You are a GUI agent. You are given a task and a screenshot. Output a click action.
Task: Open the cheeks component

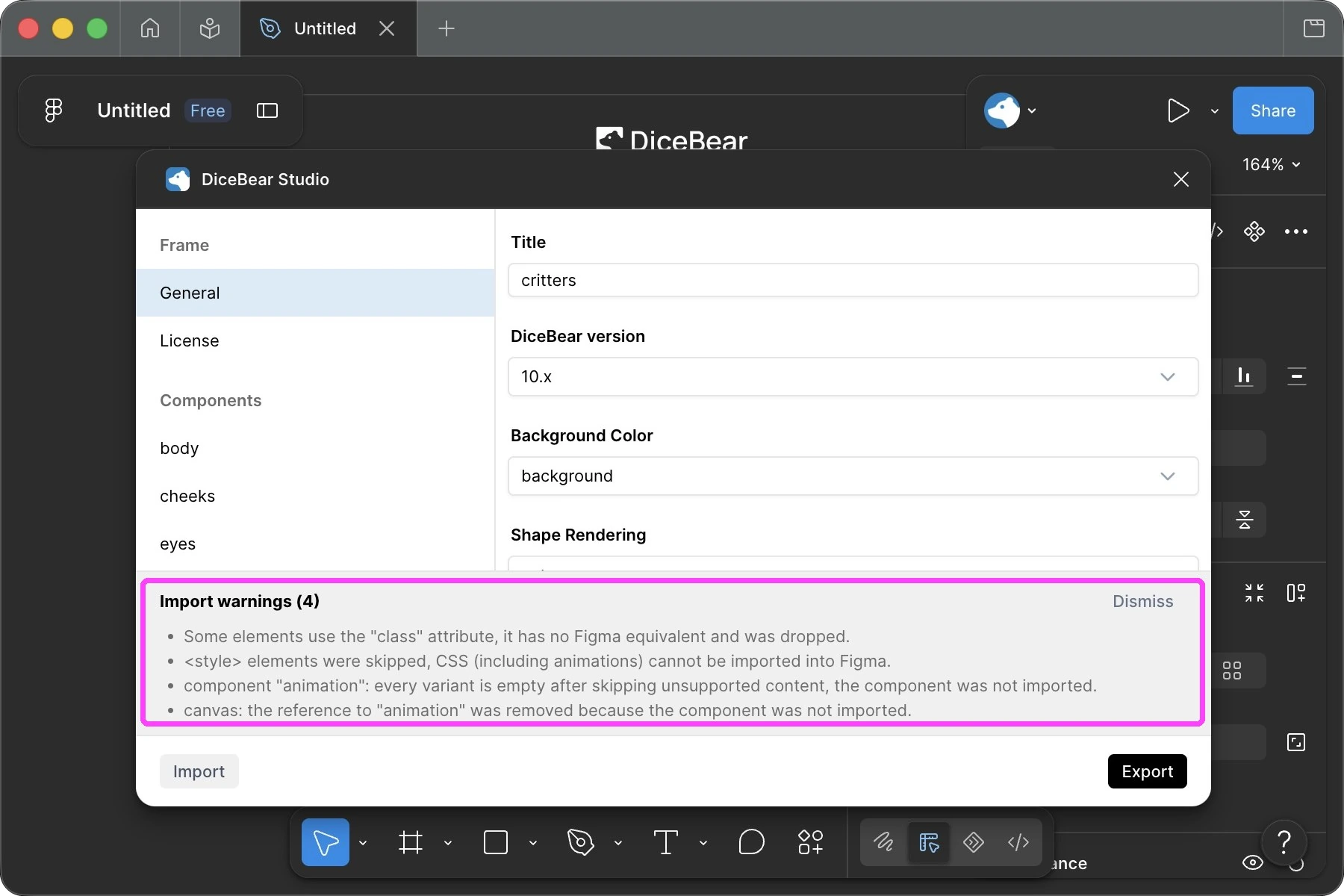[x=315, y=496]
